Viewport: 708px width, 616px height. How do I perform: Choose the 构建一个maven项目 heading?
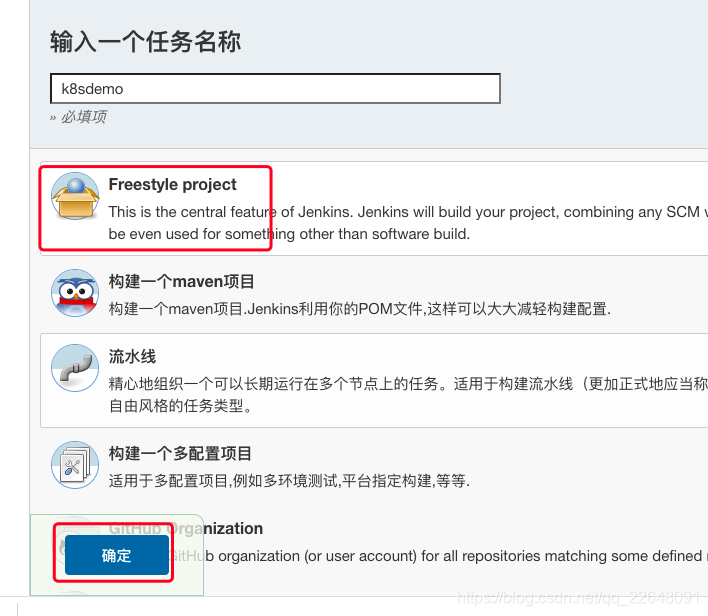(181, 281)
